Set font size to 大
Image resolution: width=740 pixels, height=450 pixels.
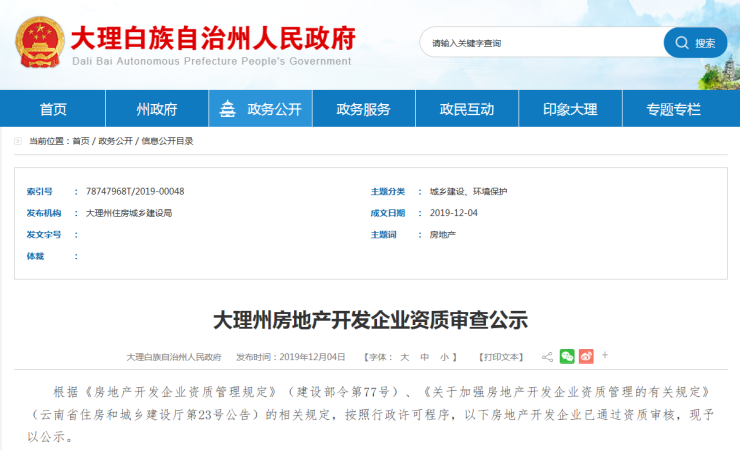click(x=404, y=357)
